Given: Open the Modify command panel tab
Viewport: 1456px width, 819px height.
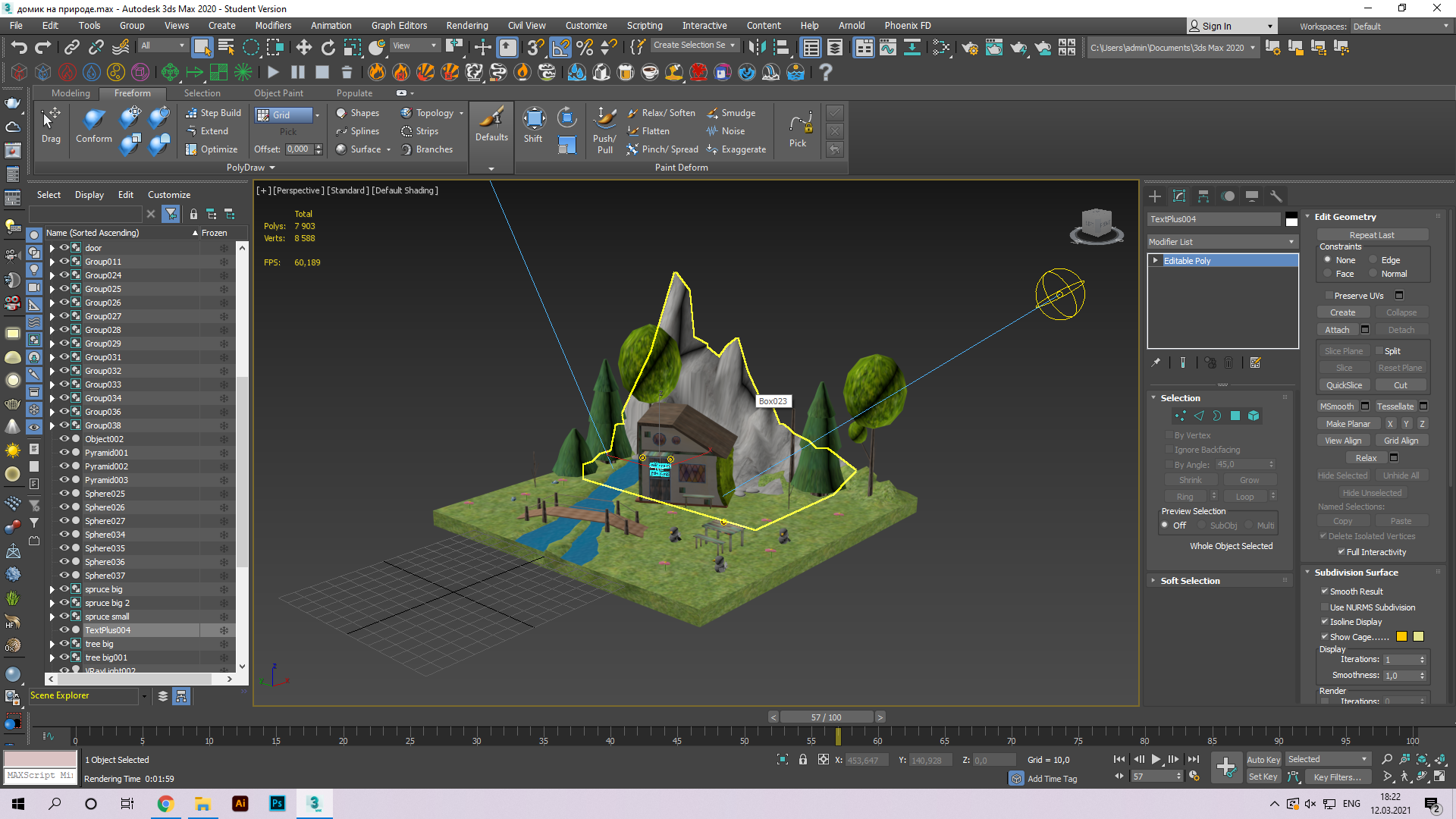Looking at the screenshot, I should 1179,196.
